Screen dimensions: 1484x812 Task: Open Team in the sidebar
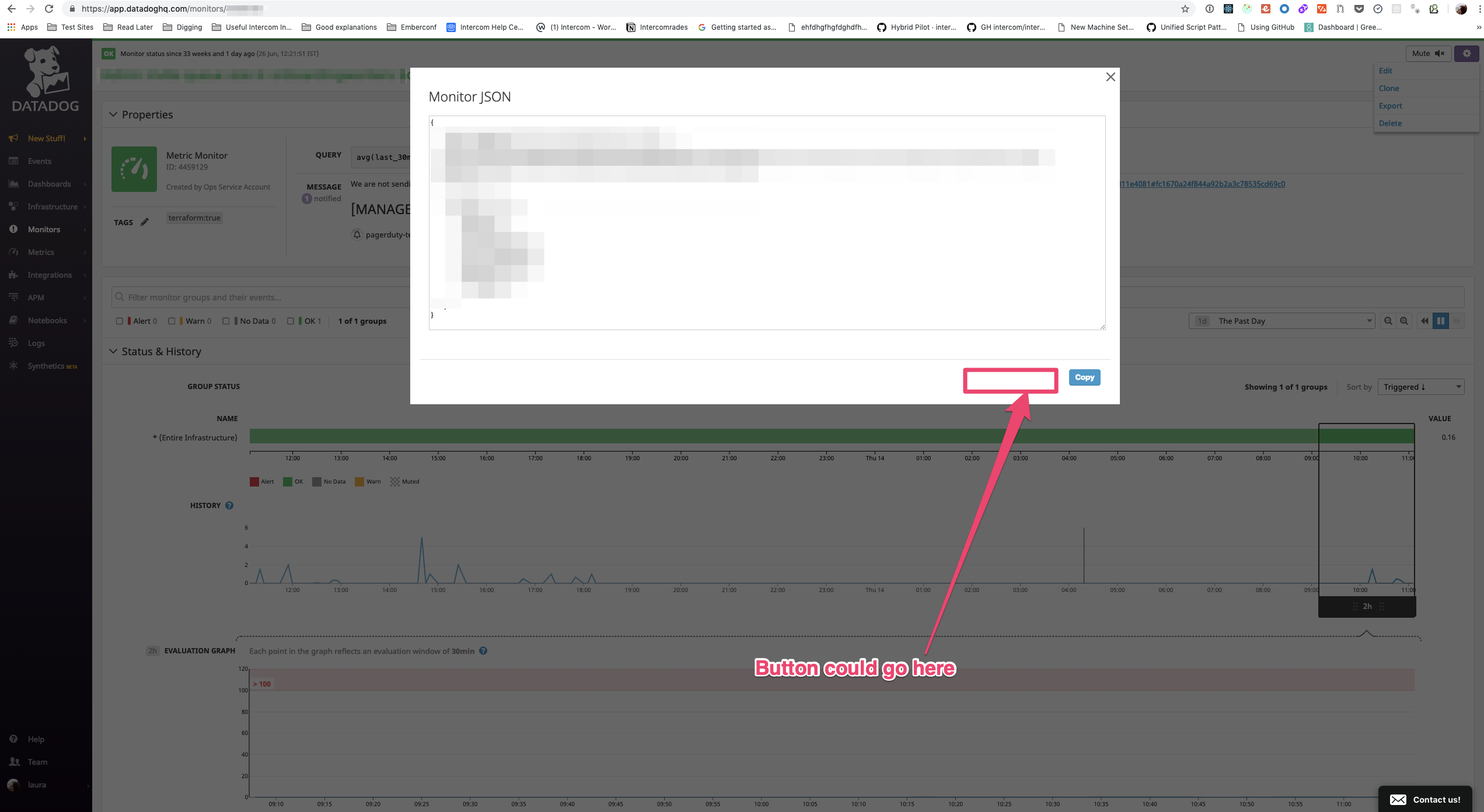tap(37, 762)
